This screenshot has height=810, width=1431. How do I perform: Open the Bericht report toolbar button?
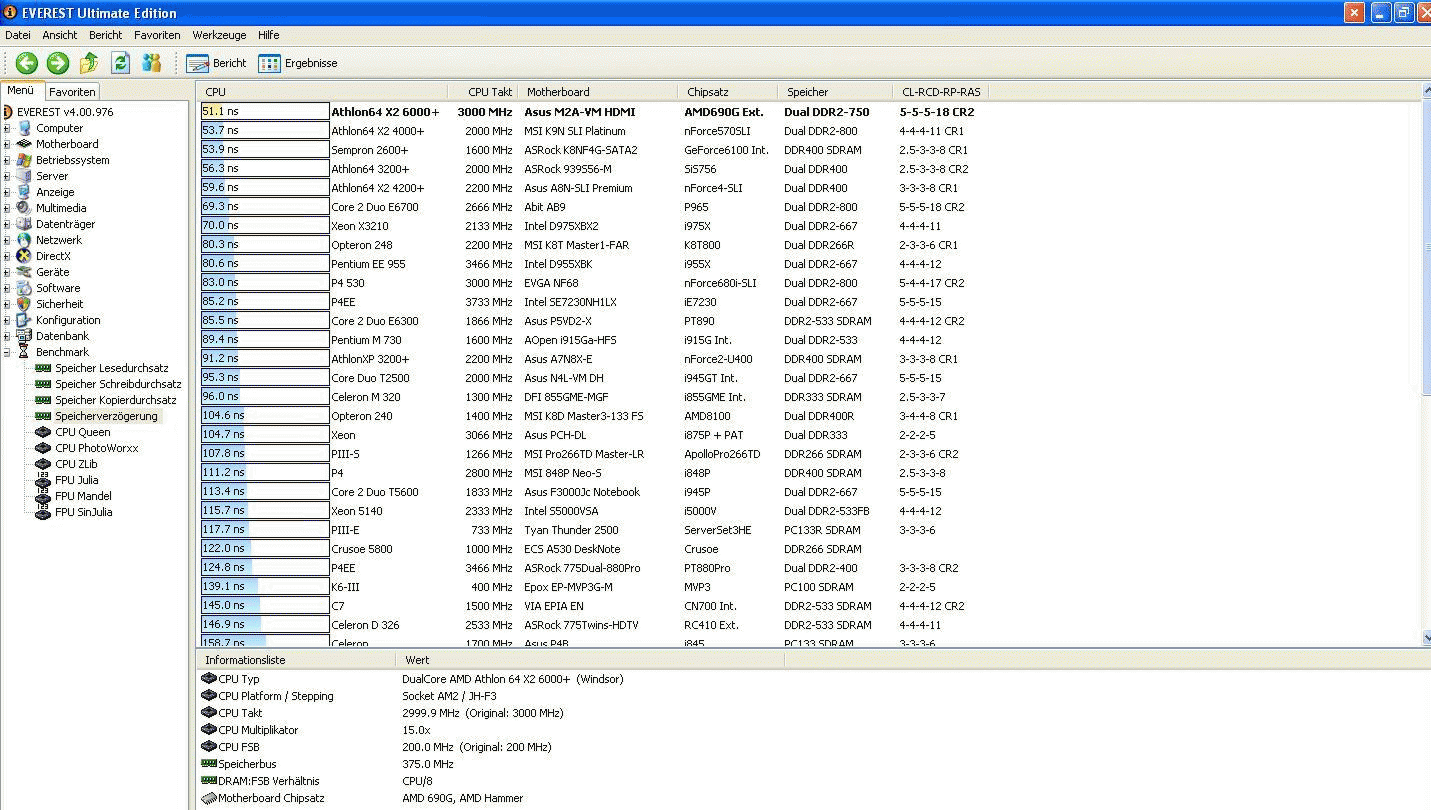pos(216,63)
